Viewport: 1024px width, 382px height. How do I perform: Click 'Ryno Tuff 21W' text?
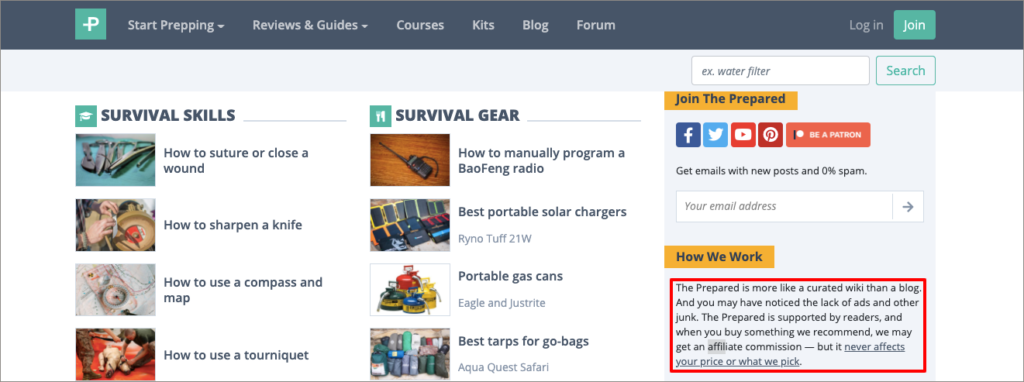coord(494,238)
